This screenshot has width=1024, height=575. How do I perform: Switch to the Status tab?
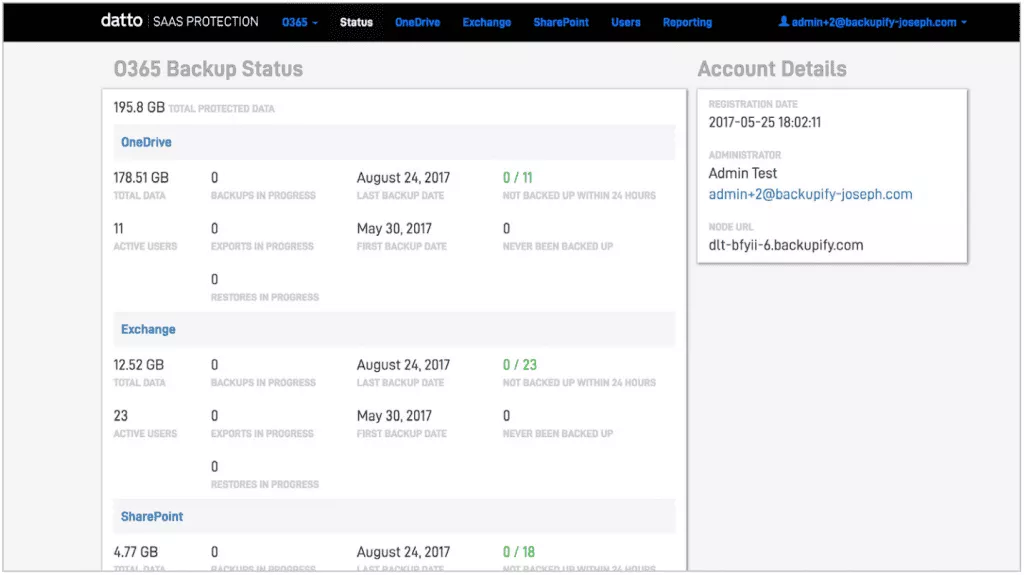point(356,22)
